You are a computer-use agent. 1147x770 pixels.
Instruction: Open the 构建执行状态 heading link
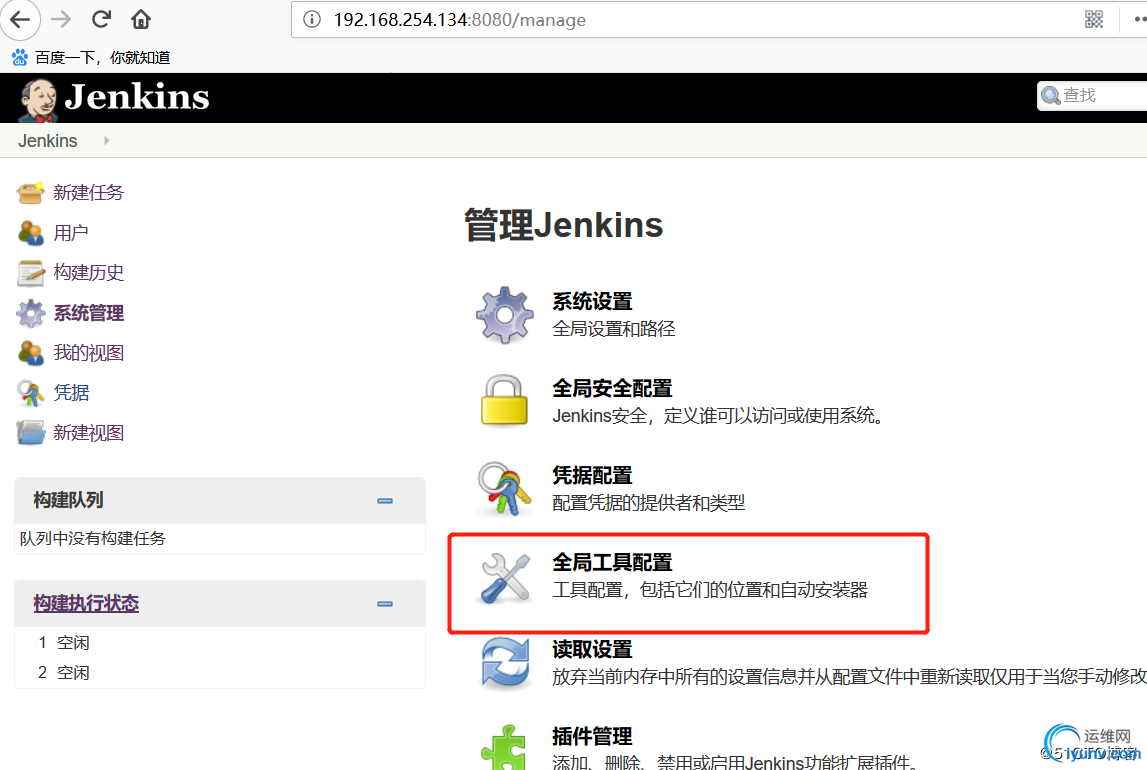click(86, 603)
